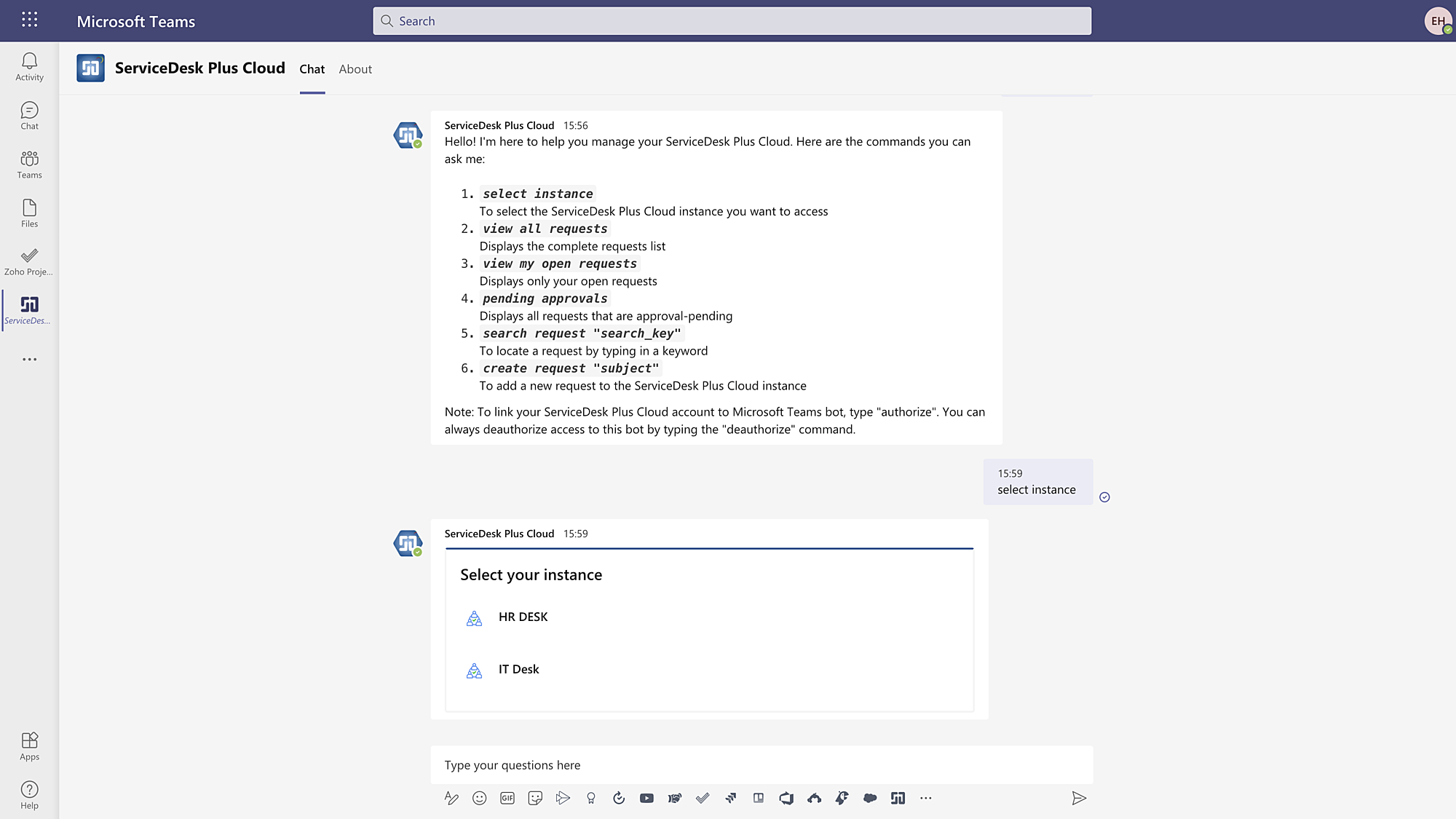Go to Chat in the sidebar

(x=29, y=116)
